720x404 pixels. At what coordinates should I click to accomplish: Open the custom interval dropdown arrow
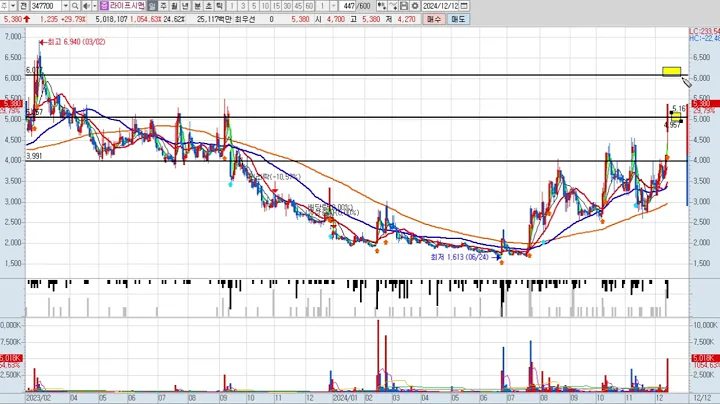(x=334, y=6)
